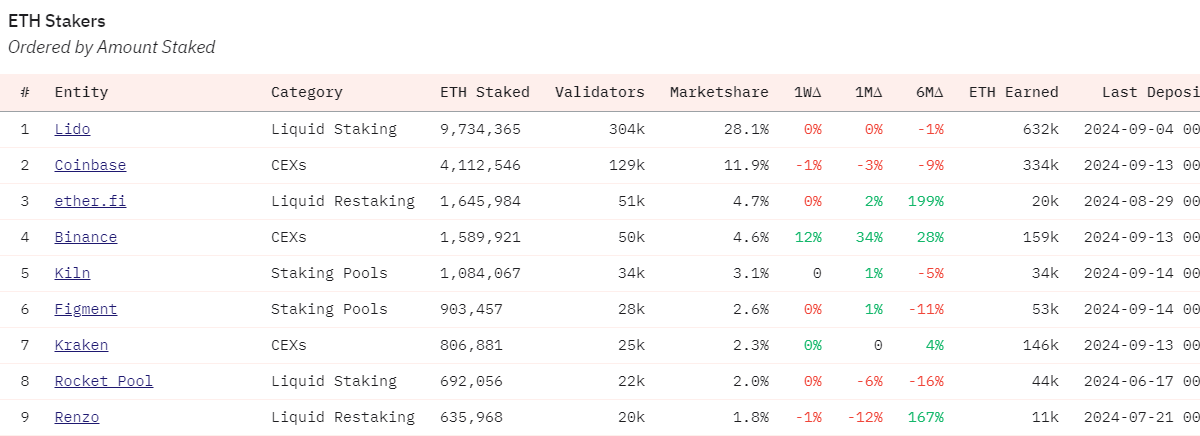Click the Entity column header
The height and width of the screenshot is (436, 1200).
click(81, 92)
